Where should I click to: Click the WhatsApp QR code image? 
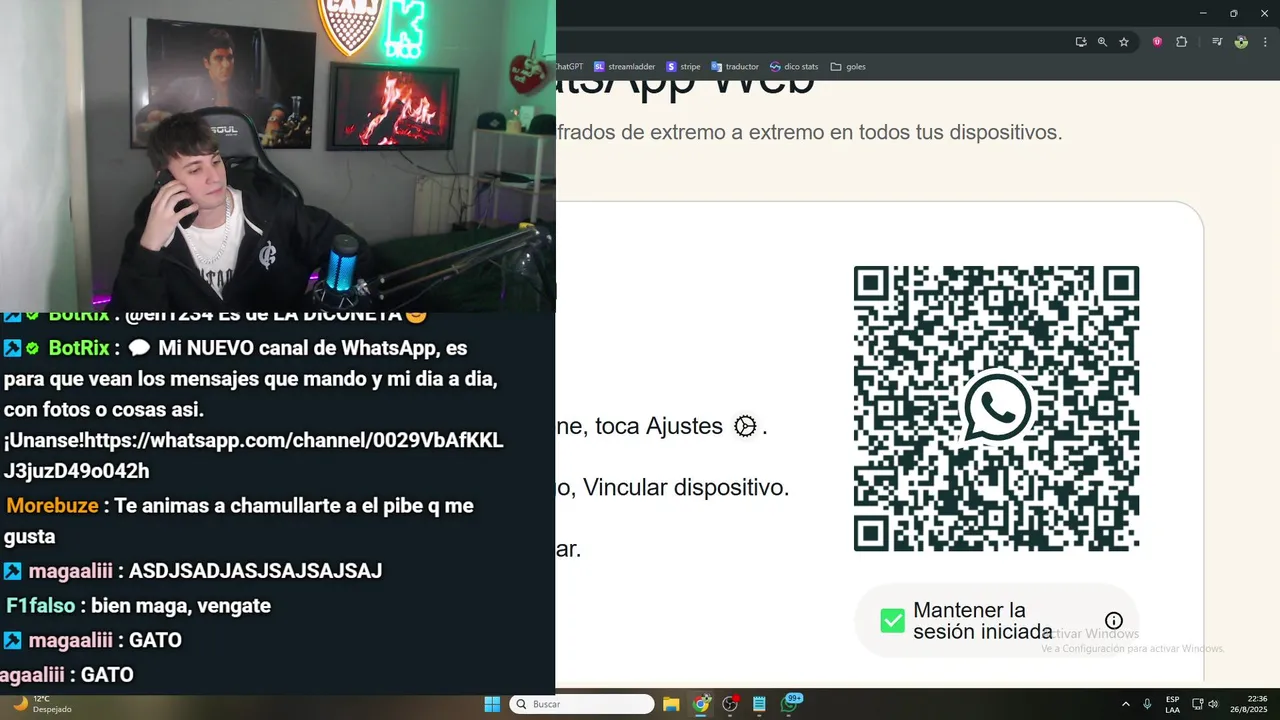996,408
